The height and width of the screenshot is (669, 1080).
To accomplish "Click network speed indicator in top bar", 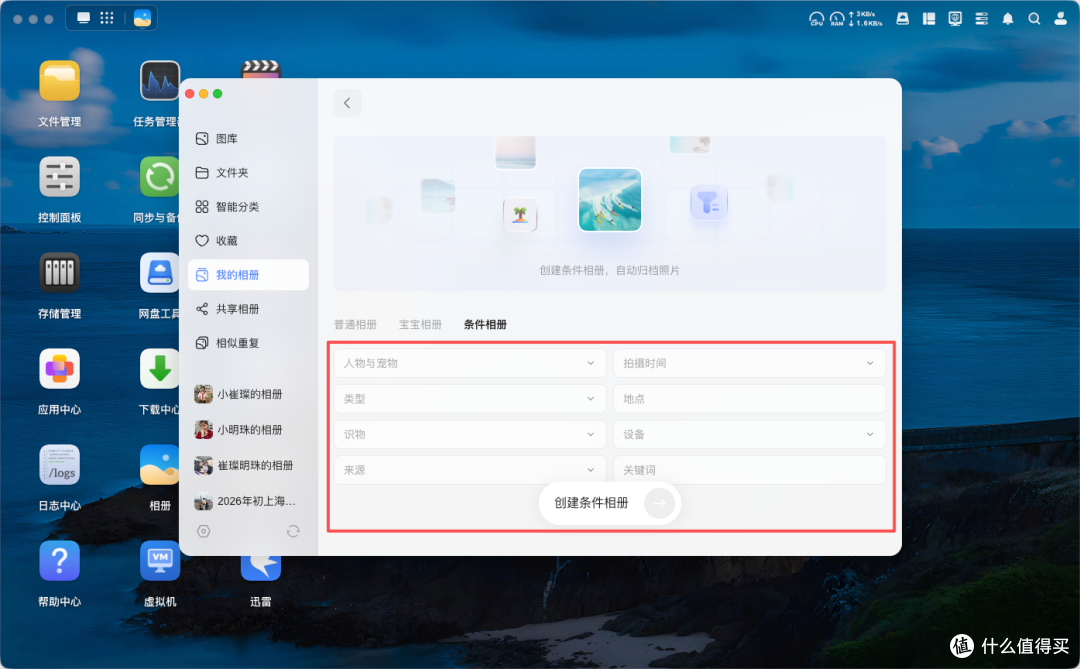I will point(866,19).
